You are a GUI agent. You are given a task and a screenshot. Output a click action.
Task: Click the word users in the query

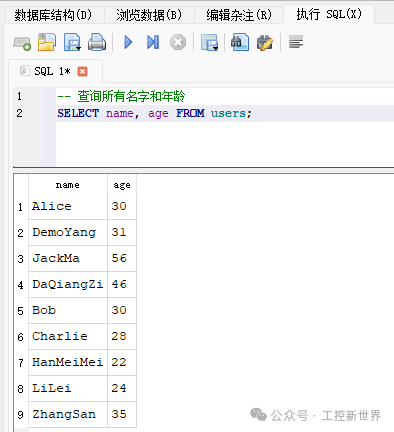point(228,113)
